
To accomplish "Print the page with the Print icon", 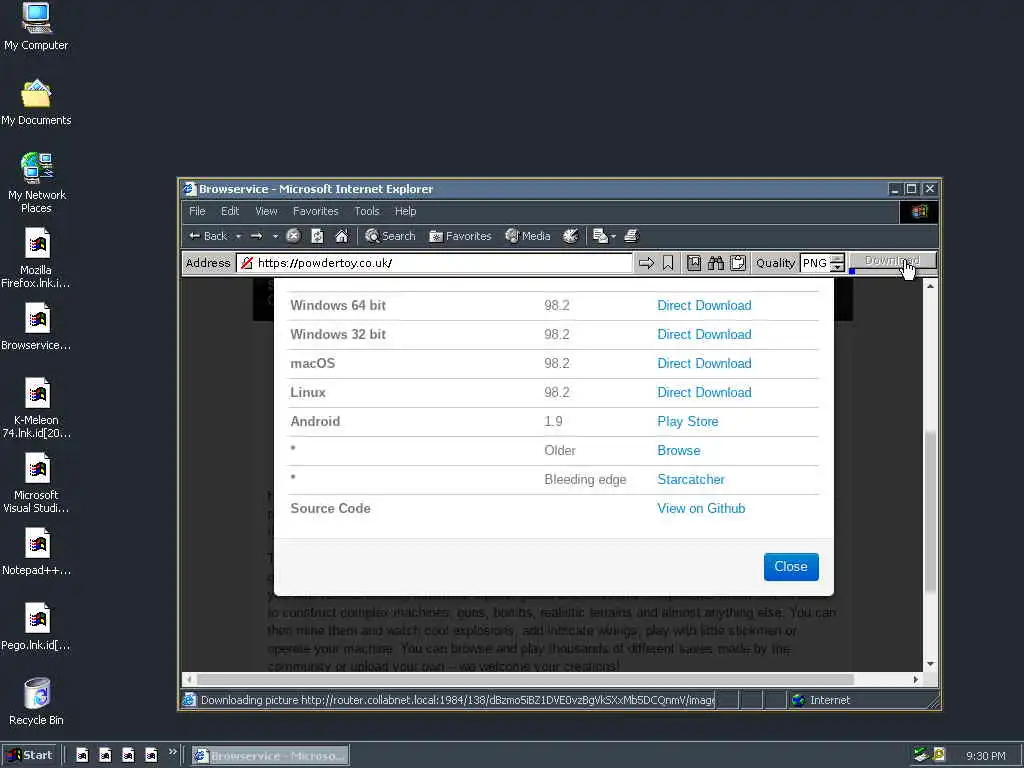I will click(631, 236).
